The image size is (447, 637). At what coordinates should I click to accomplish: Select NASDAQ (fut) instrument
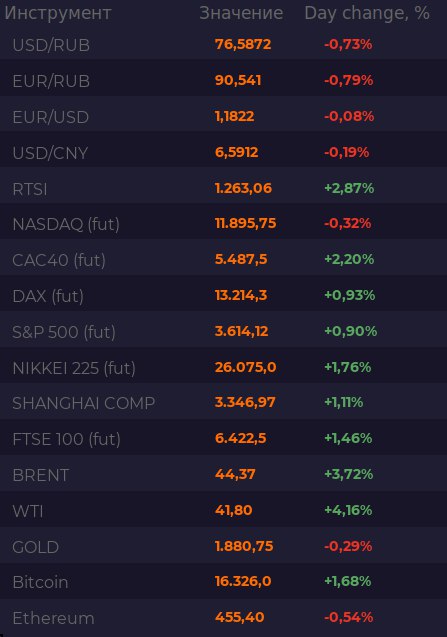coord(66,224)
